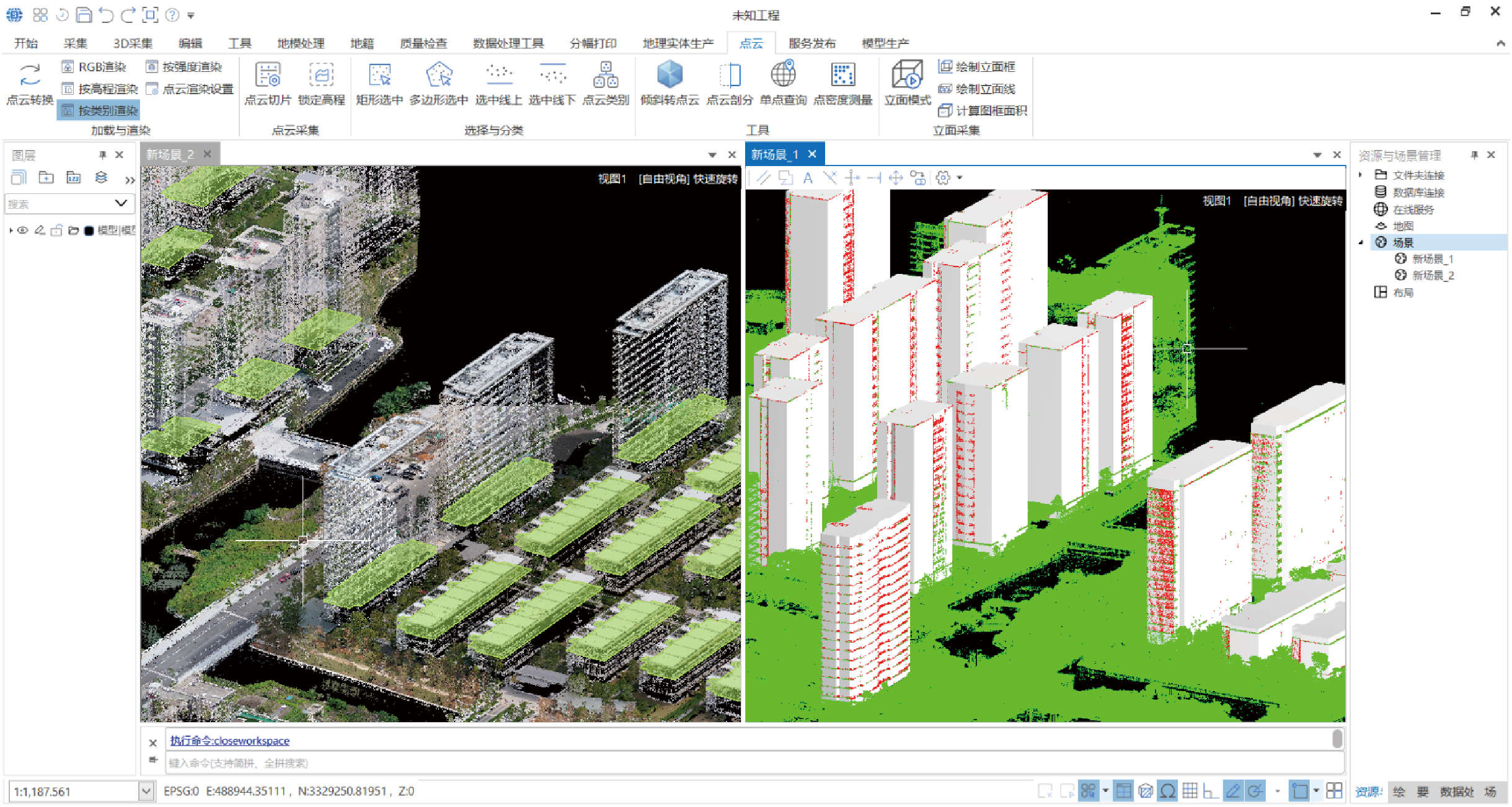Toggle visibility eye of 模型 layer
1512x807 pixels.
(x=23, y=231)
